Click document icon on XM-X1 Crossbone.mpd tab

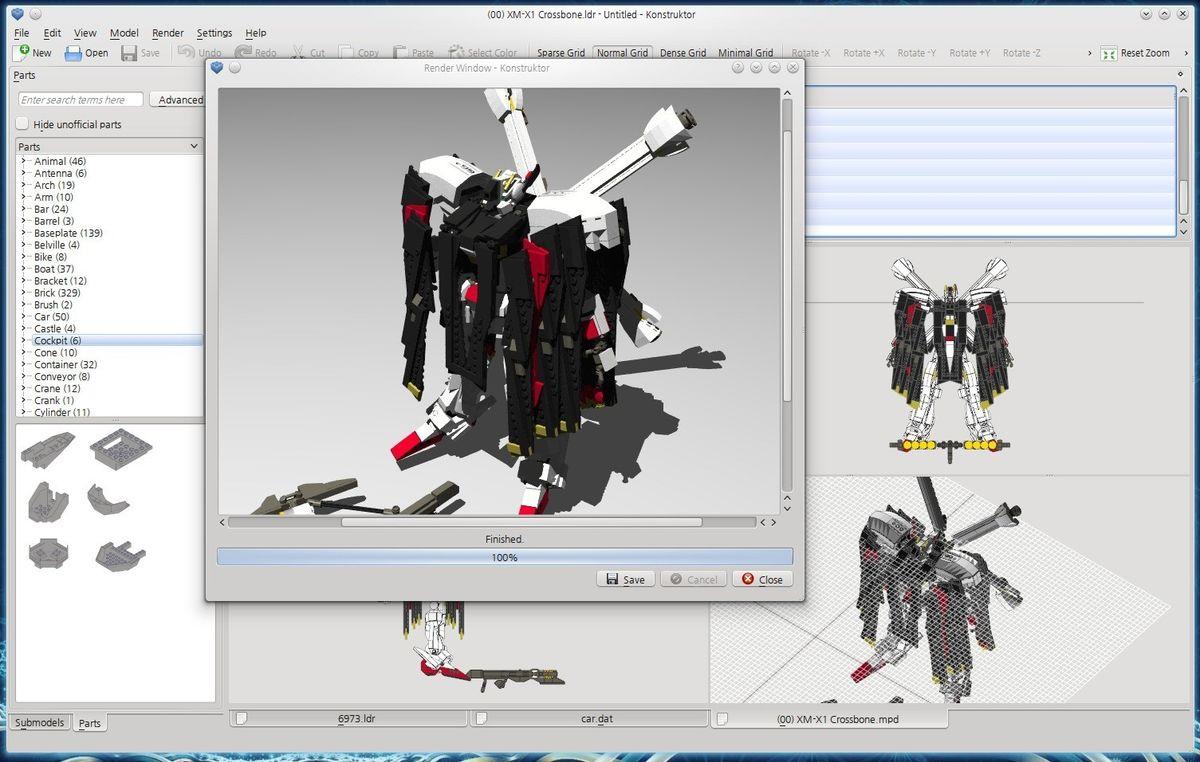pyautogui.click(x=721, y=718)
